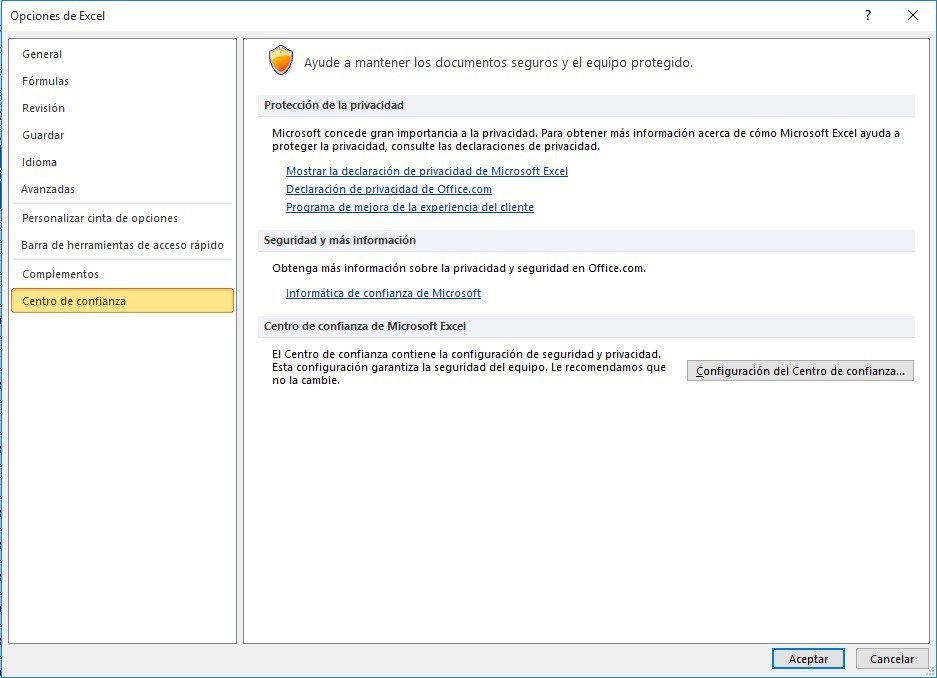
Task: Open the General options category
Action: coord(122,54)
